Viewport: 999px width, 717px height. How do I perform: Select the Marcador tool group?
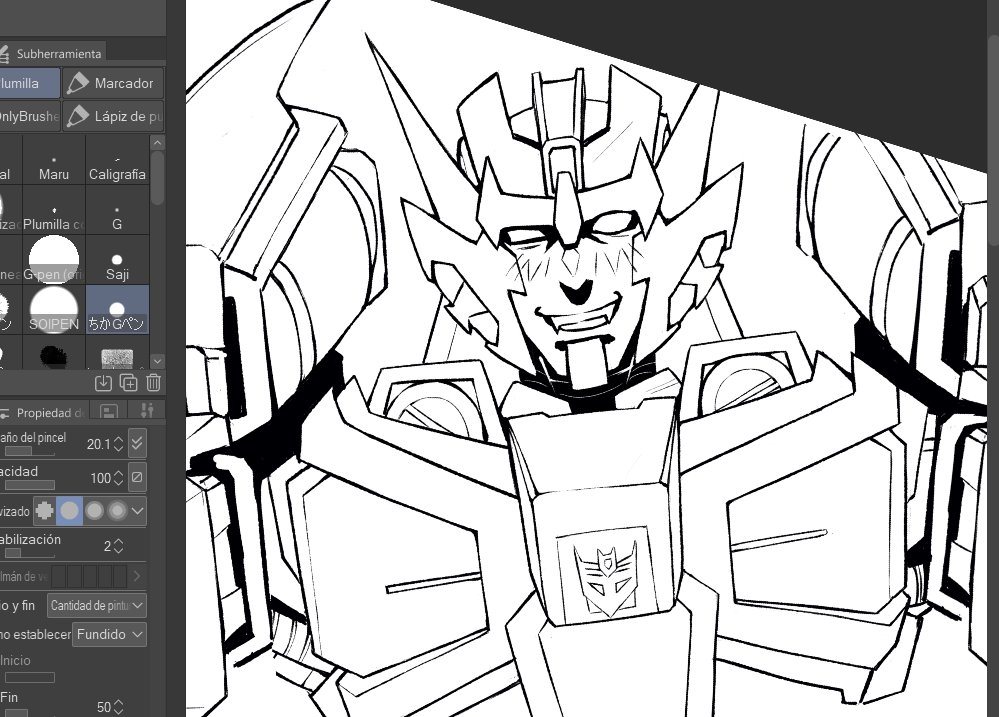pos(114,84)
